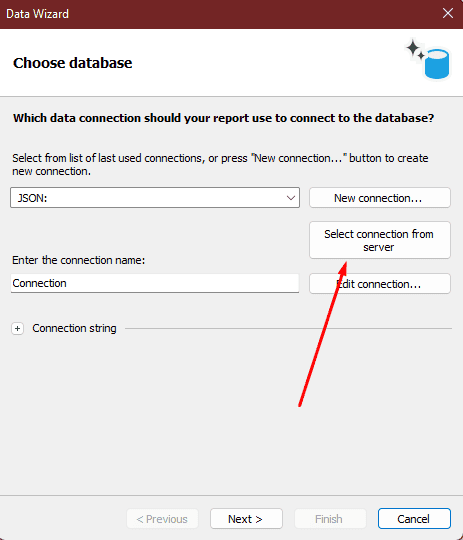Close the Data Wizard dialog
463x540 pixels.
(x=448, y=13)
